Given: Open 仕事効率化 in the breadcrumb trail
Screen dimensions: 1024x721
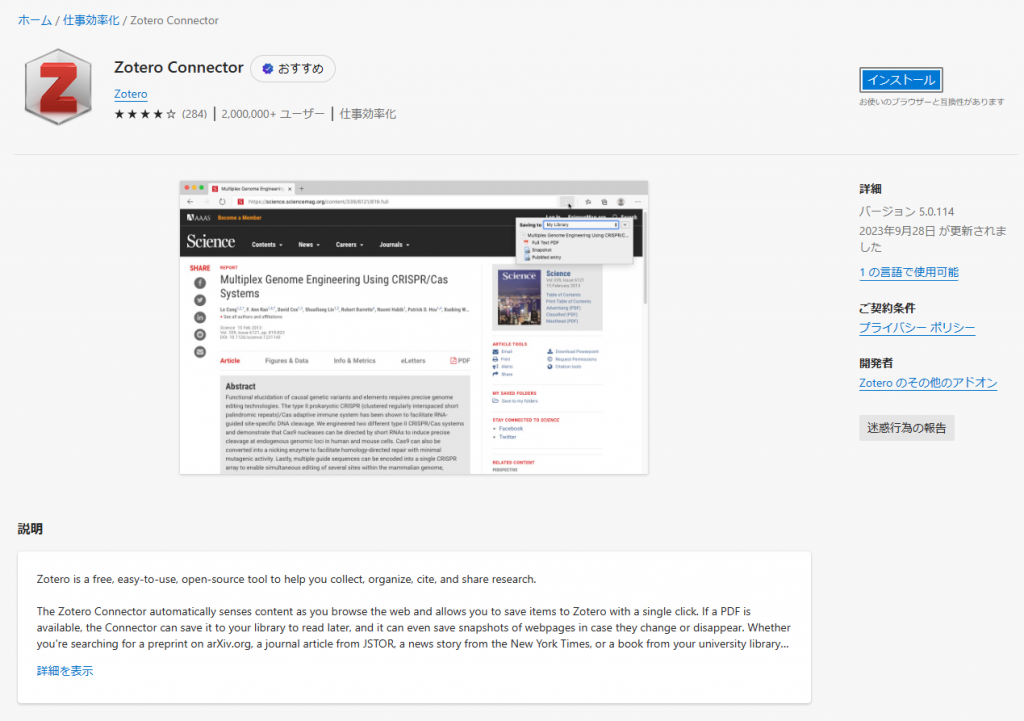Looking at the screenshot, I should point(91,20).
